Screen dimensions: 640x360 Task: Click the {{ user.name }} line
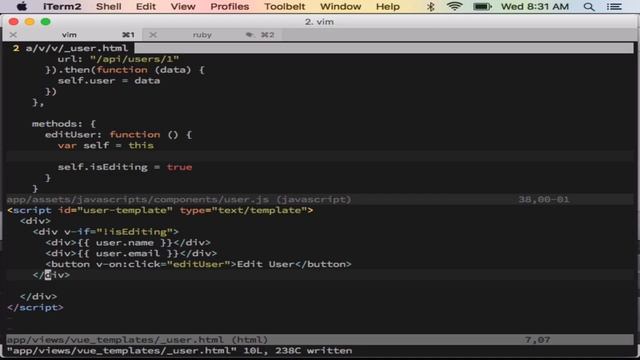[128, 242]
